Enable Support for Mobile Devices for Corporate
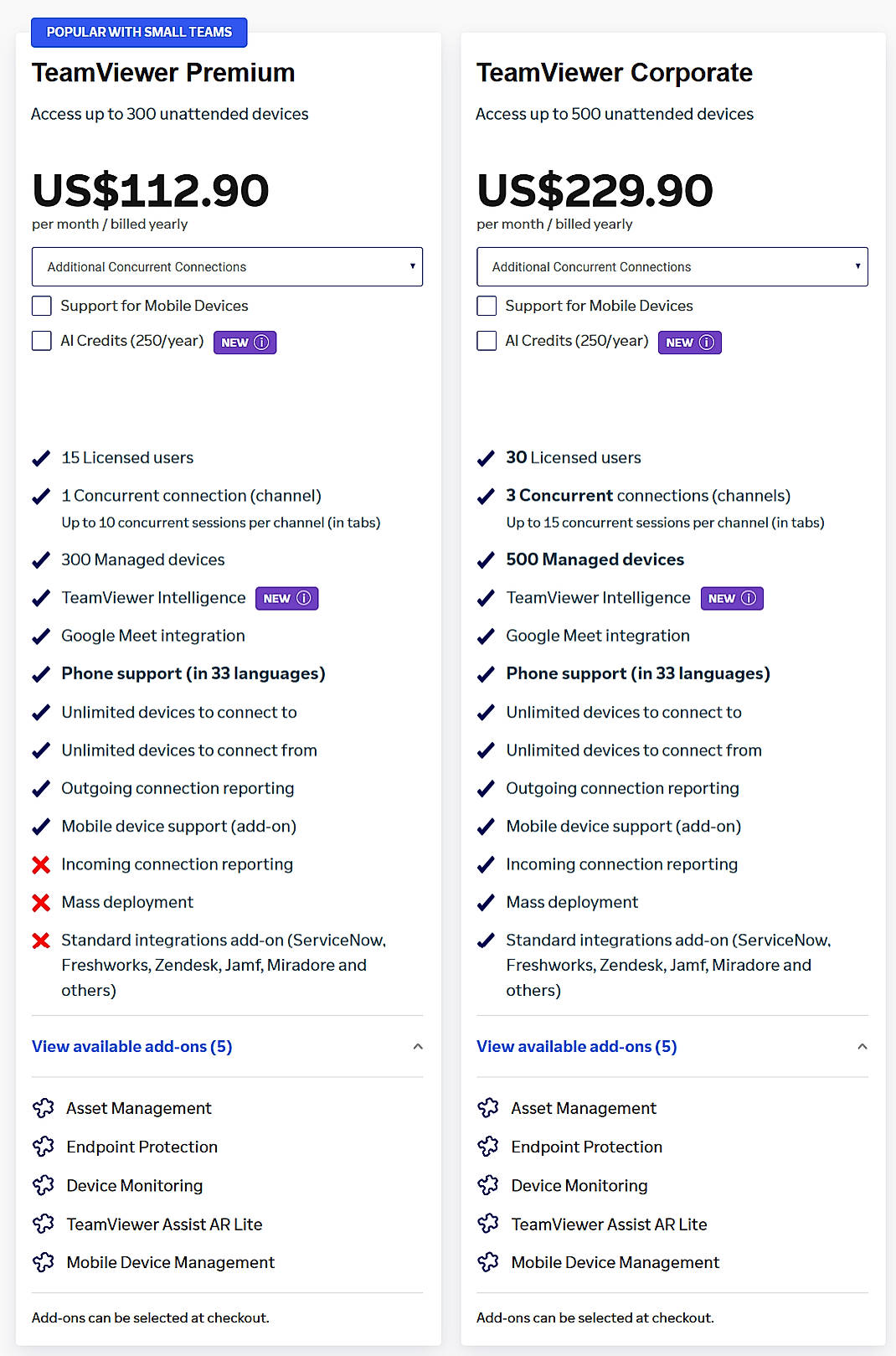This screenshot has height=1356, width=896. (x=487, y=306)
